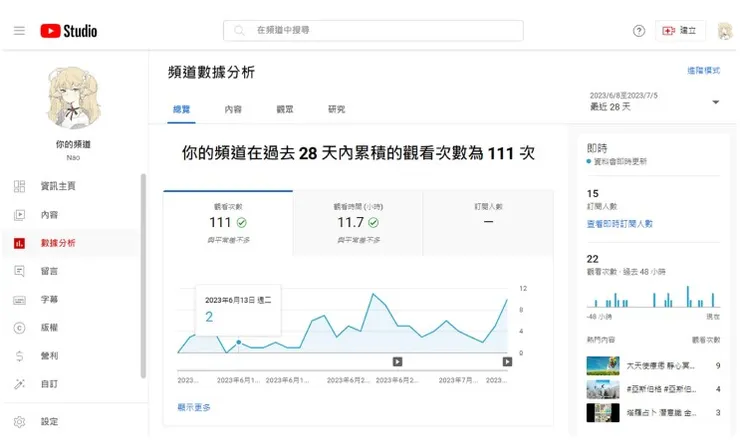Screen dimensions: 740x441
Task: Open the hamburger navigation menu
Action: point(19,31)
